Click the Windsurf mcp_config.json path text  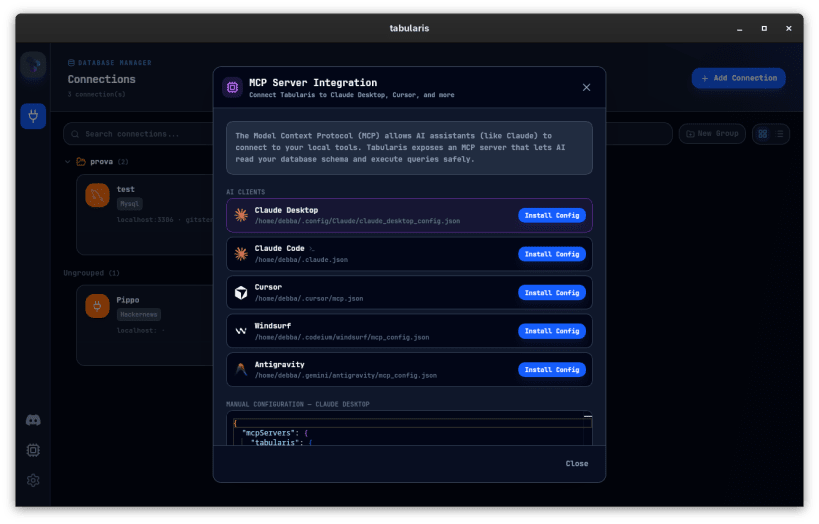pos(342,337)
